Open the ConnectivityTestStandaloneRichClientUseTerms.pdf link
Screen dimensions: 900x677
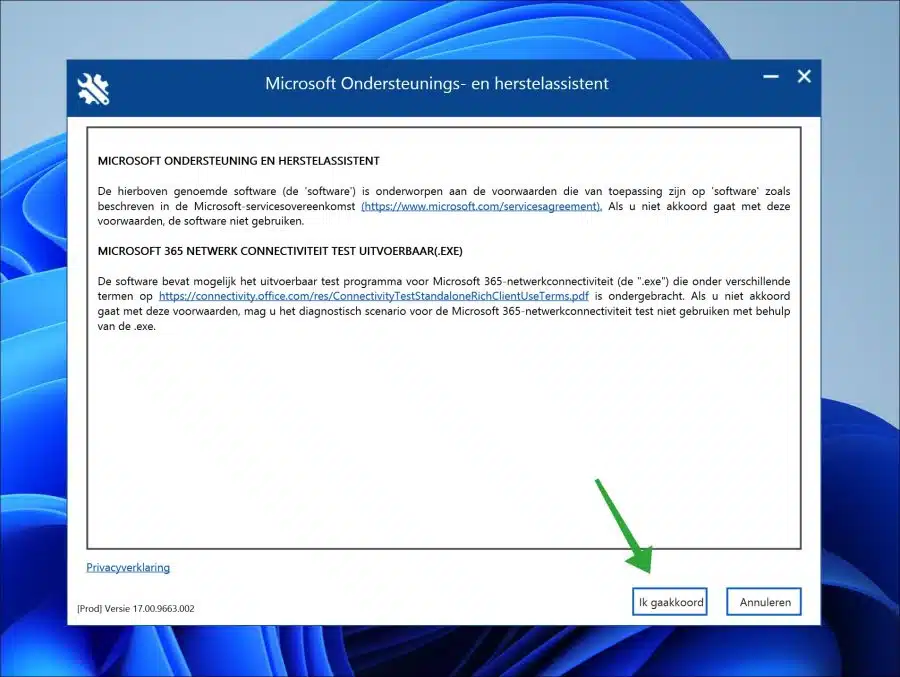374,296
